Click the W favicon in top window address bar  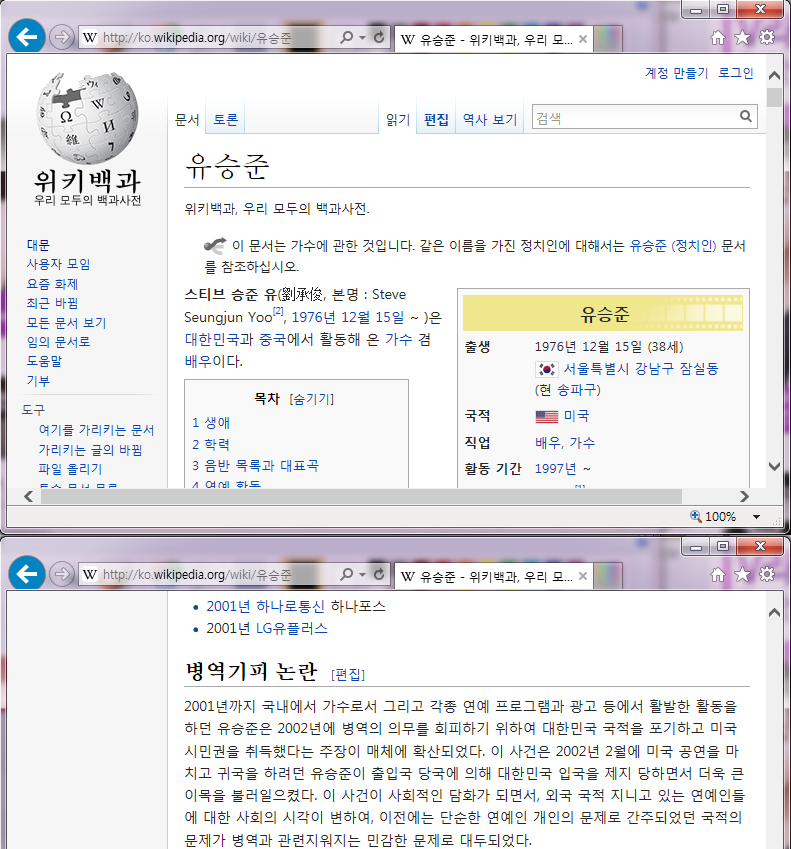90,37
